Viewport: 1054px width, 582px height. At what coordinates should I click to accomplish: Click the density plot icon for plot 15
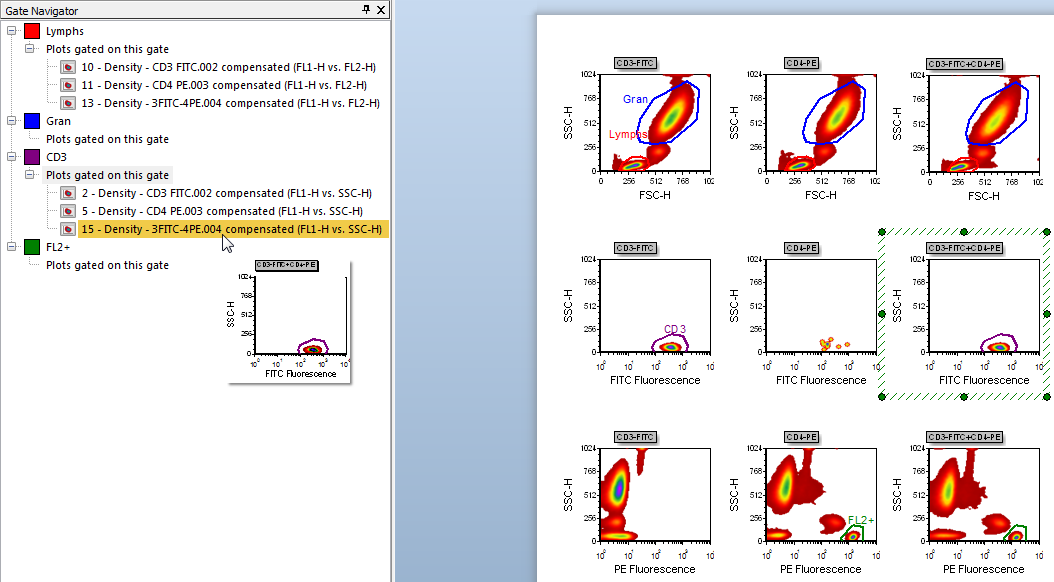[x=68, y=229]
